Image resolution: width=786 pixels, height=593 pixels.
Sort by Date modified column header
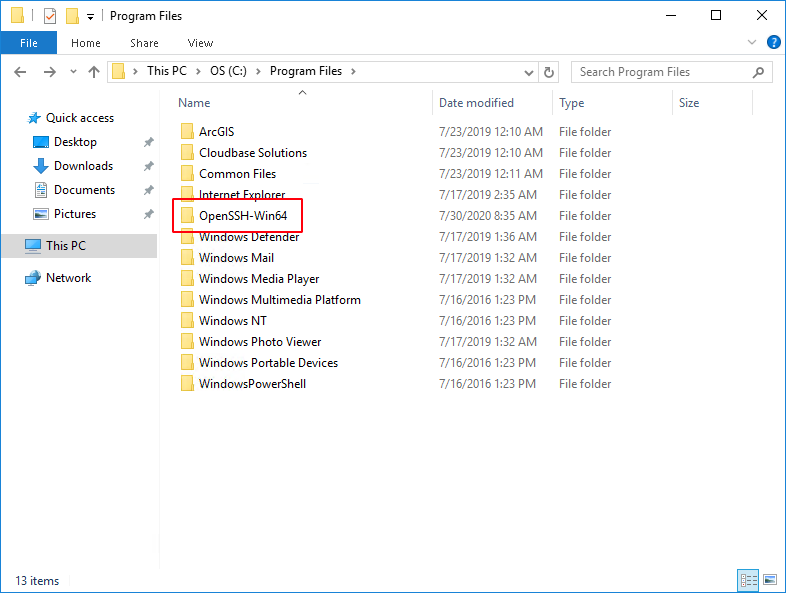click(x=476, y=103)
